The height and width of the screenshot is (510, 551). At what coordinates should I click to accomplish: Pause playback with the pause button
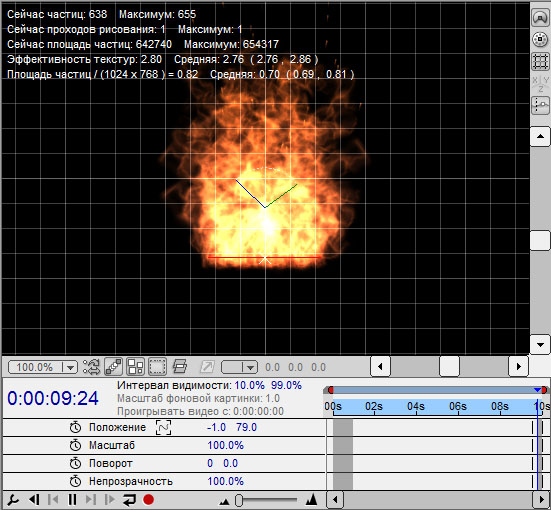point(72,500)
